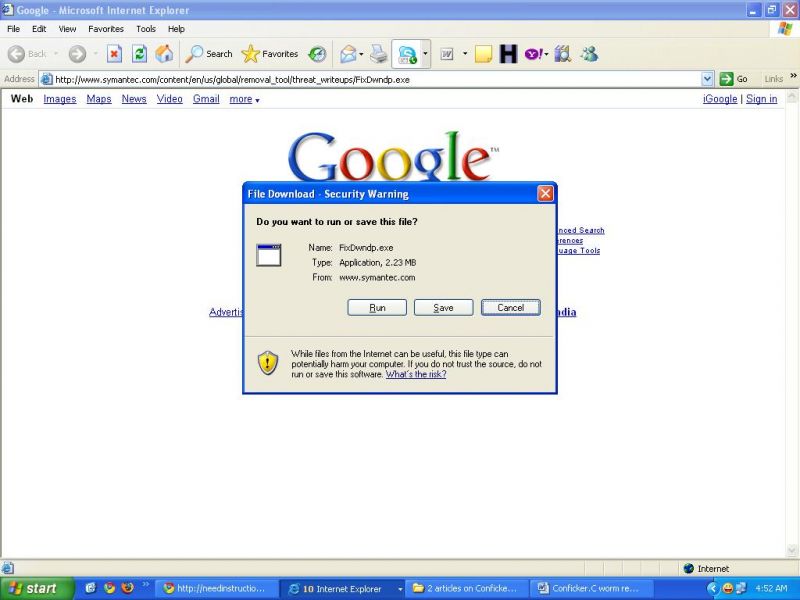Click the Back arrow icon in the toolbar
Viewport: 800px width, 600px height.
pyautogui.click(x=16, y=54)
